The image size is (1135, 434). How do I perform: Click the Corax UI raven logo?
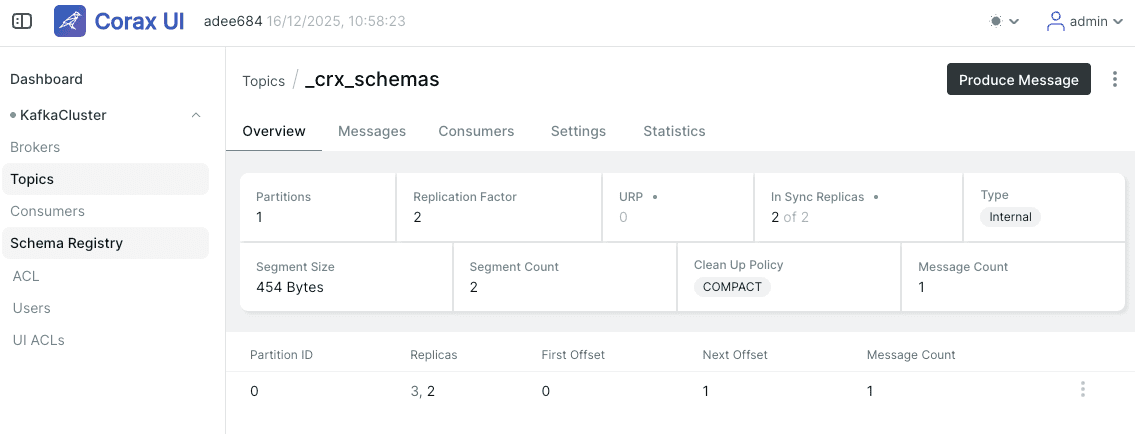click(70, 21)
